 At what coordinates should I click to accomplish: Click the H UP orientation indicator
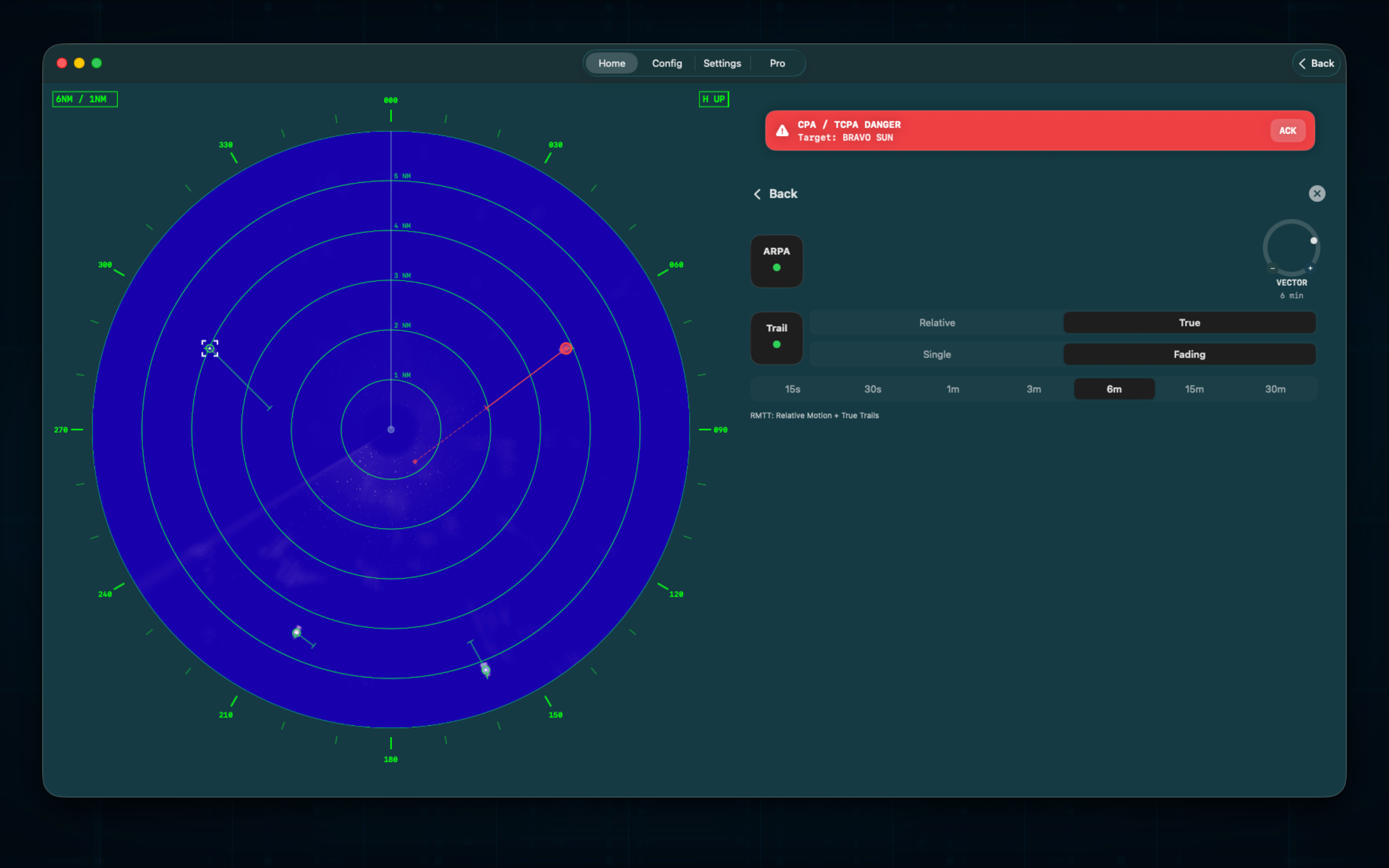pyautogui.click(x=713, y=99)
